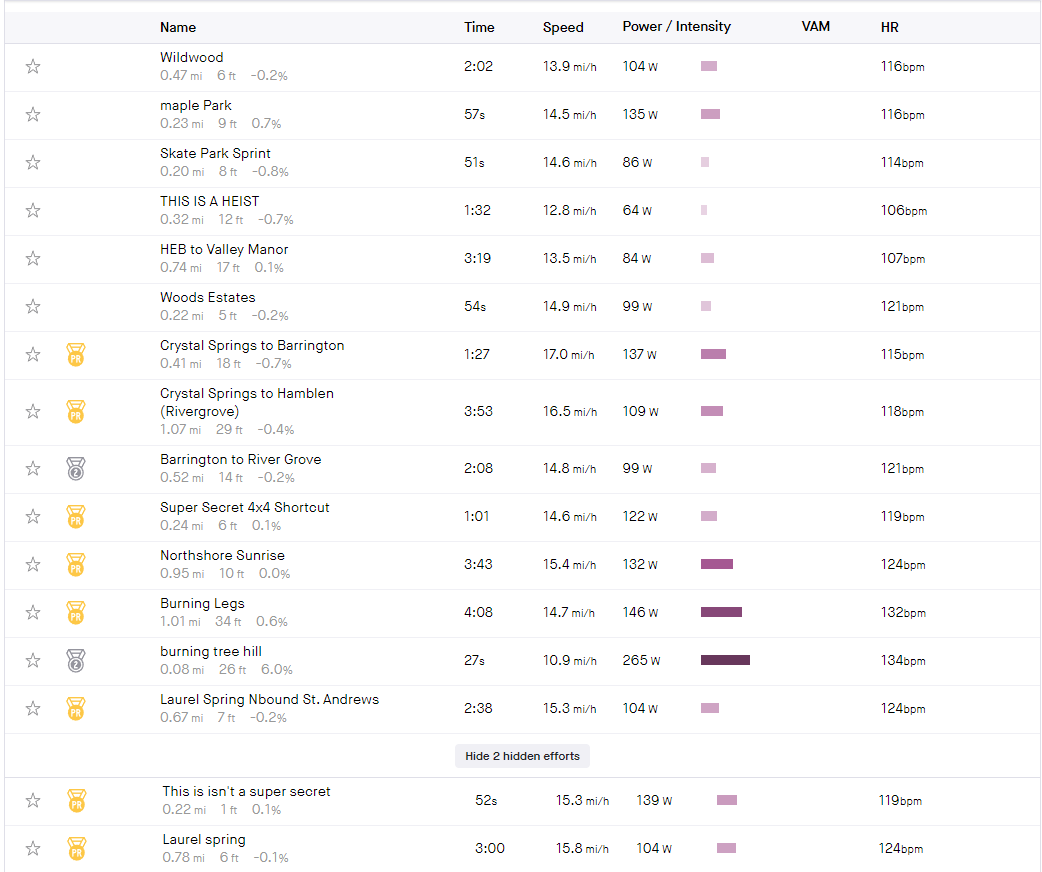Expand the THIS IS A HEIST segment row
1042x872 pixels.
point(522,211)
